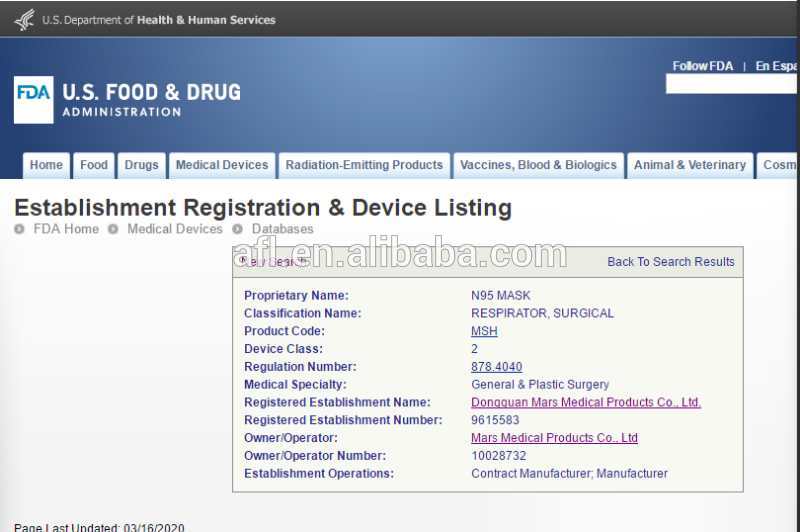Screen dimensions: 800x532
Task: Open the Home navigation tab
Action: pos(46,165)
